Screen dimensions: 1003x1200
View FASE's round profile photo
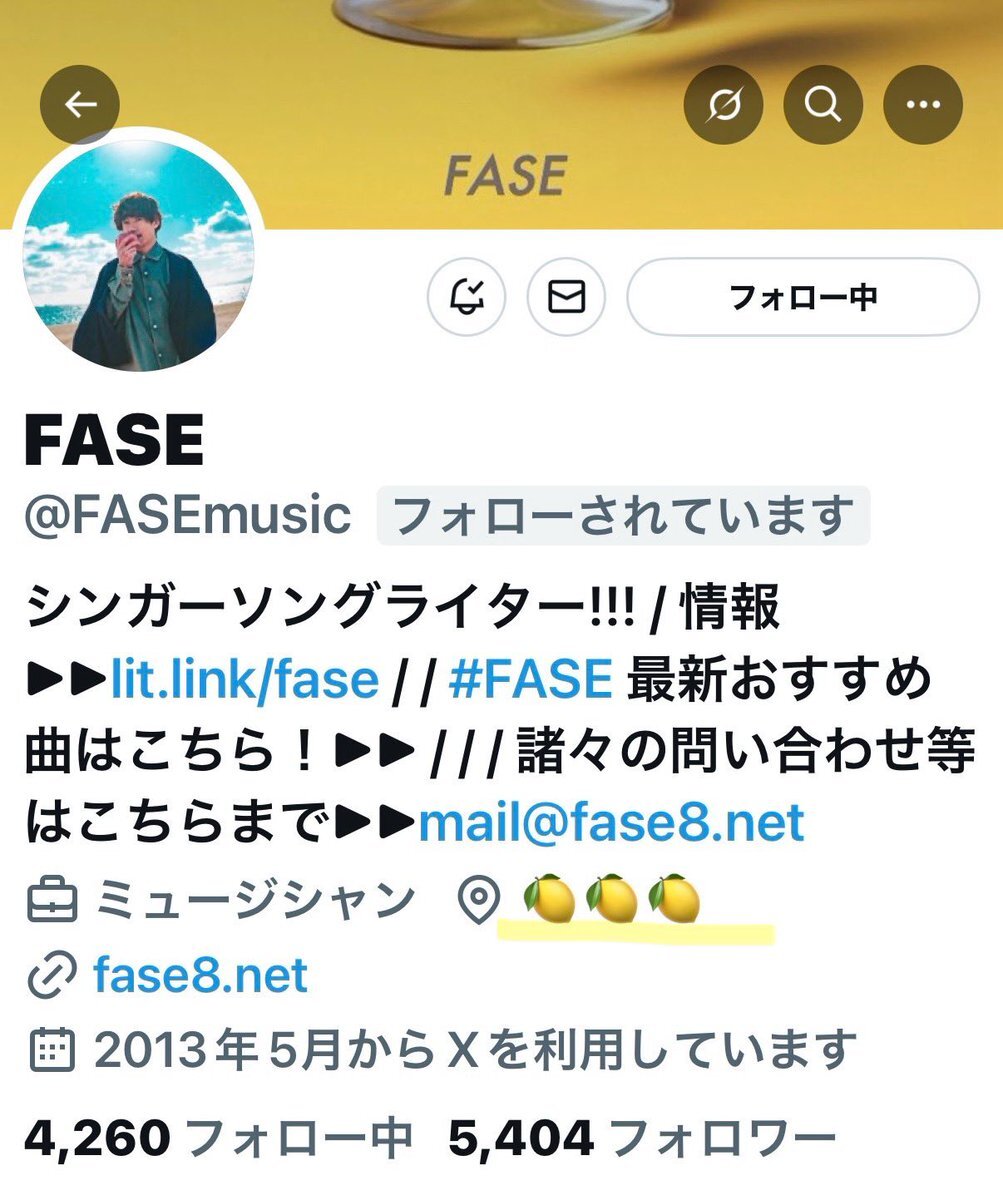pyautogui.click(x=138, y=255)
